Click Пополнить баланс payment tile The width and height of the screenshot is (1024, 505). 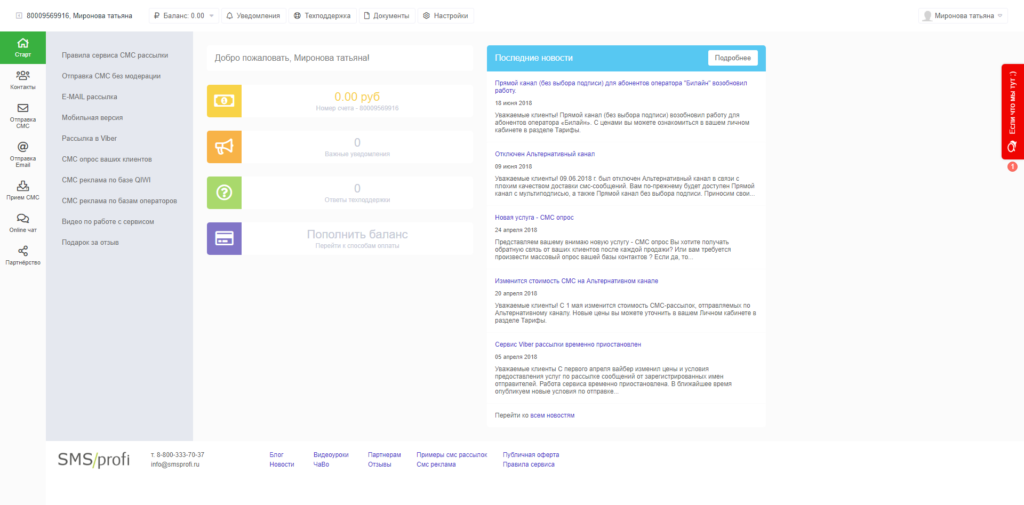click(357, 238)
